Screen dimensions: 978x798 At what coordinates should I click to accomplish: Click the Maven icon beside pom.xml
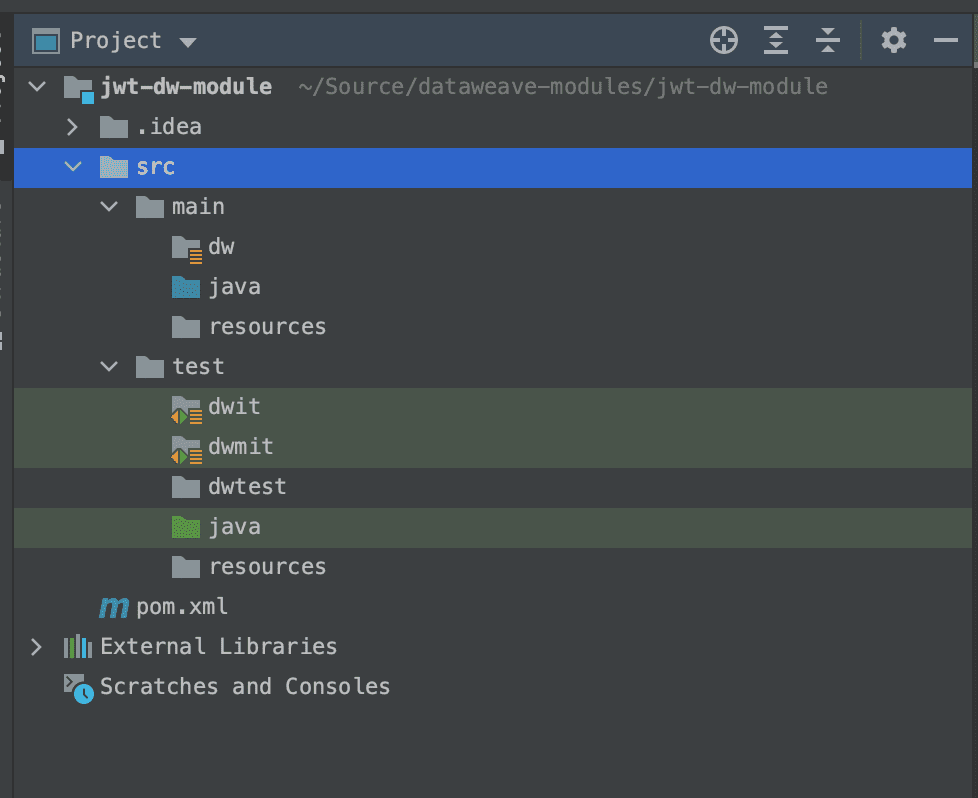(113, 606)
